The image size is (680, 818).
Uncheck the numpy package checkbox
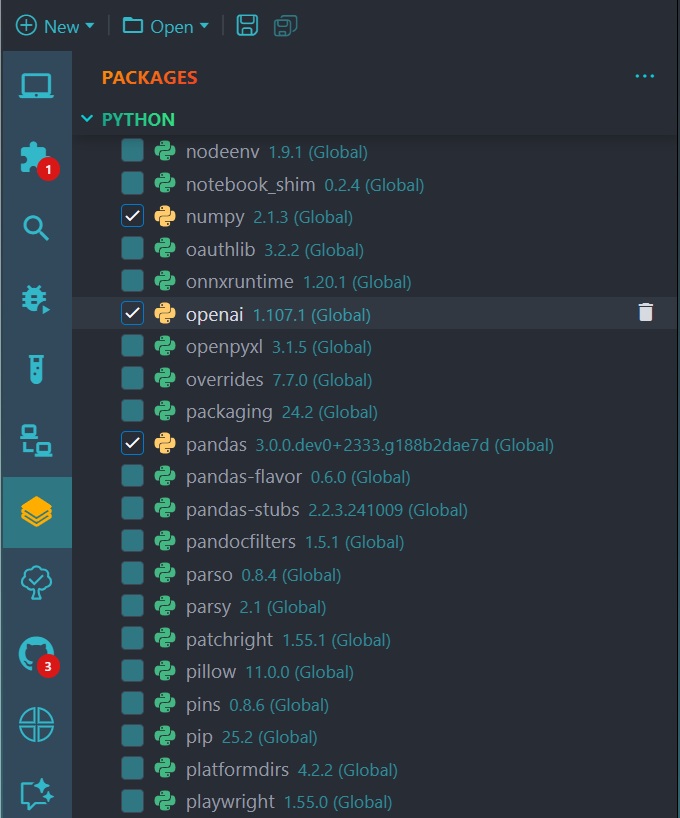tap(133, 216)
